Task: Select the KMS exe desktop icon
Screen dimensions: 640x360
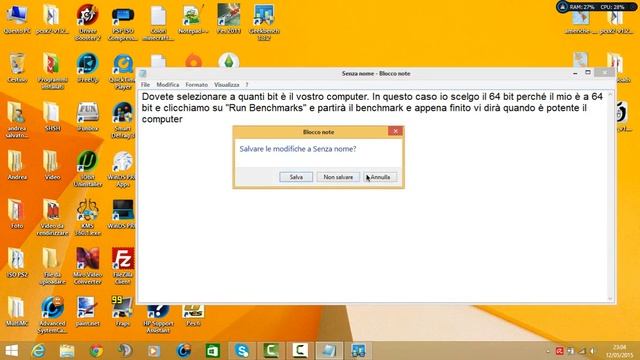Action: (87, 217)
